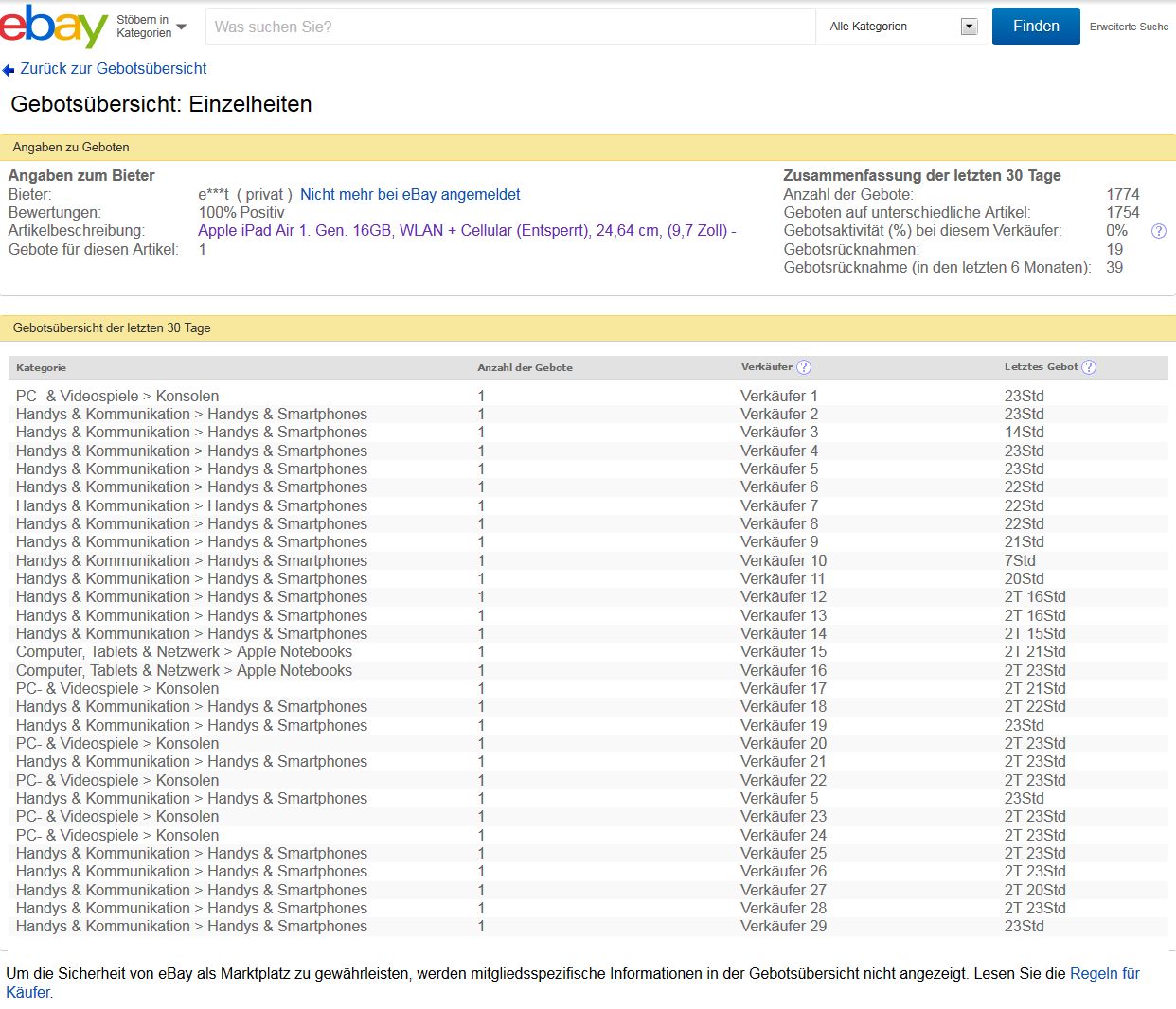Go back via Zurück zur Gebotsübersicht link
Image resolution: width=1176 pixels, height=1009 pixels.
[113, 69]
